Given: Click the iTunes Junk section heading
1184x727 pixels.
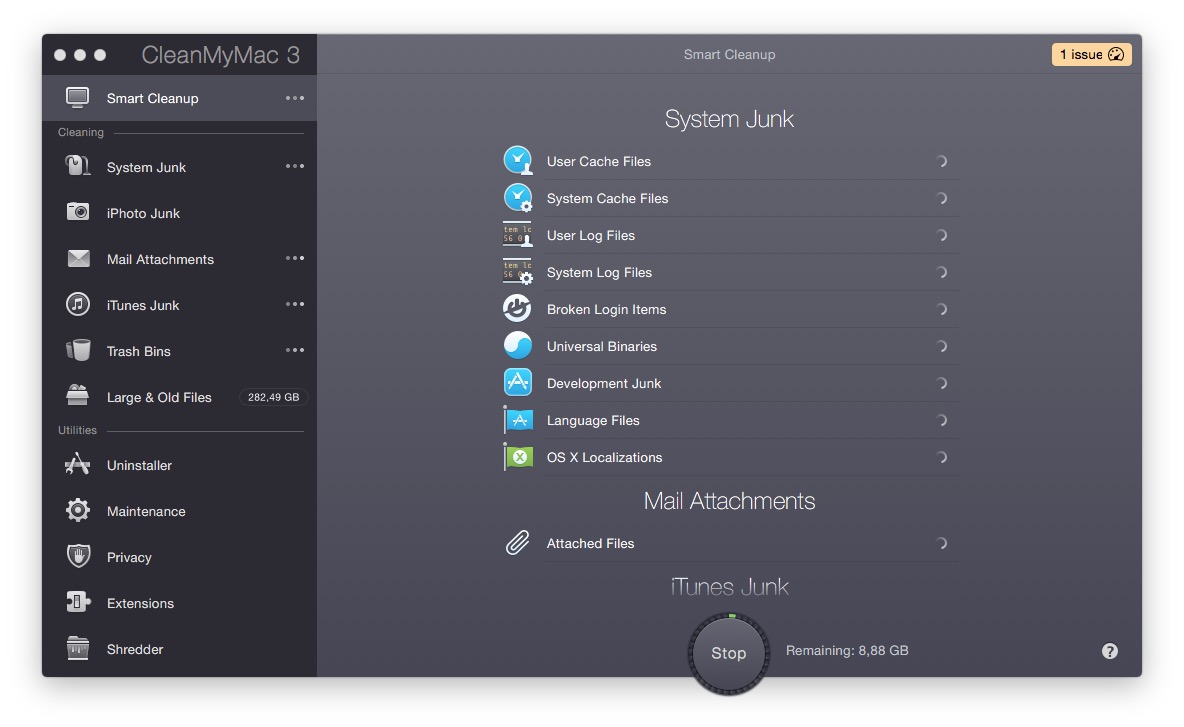Looking at the screenshot, I should [x=729, y=587].
